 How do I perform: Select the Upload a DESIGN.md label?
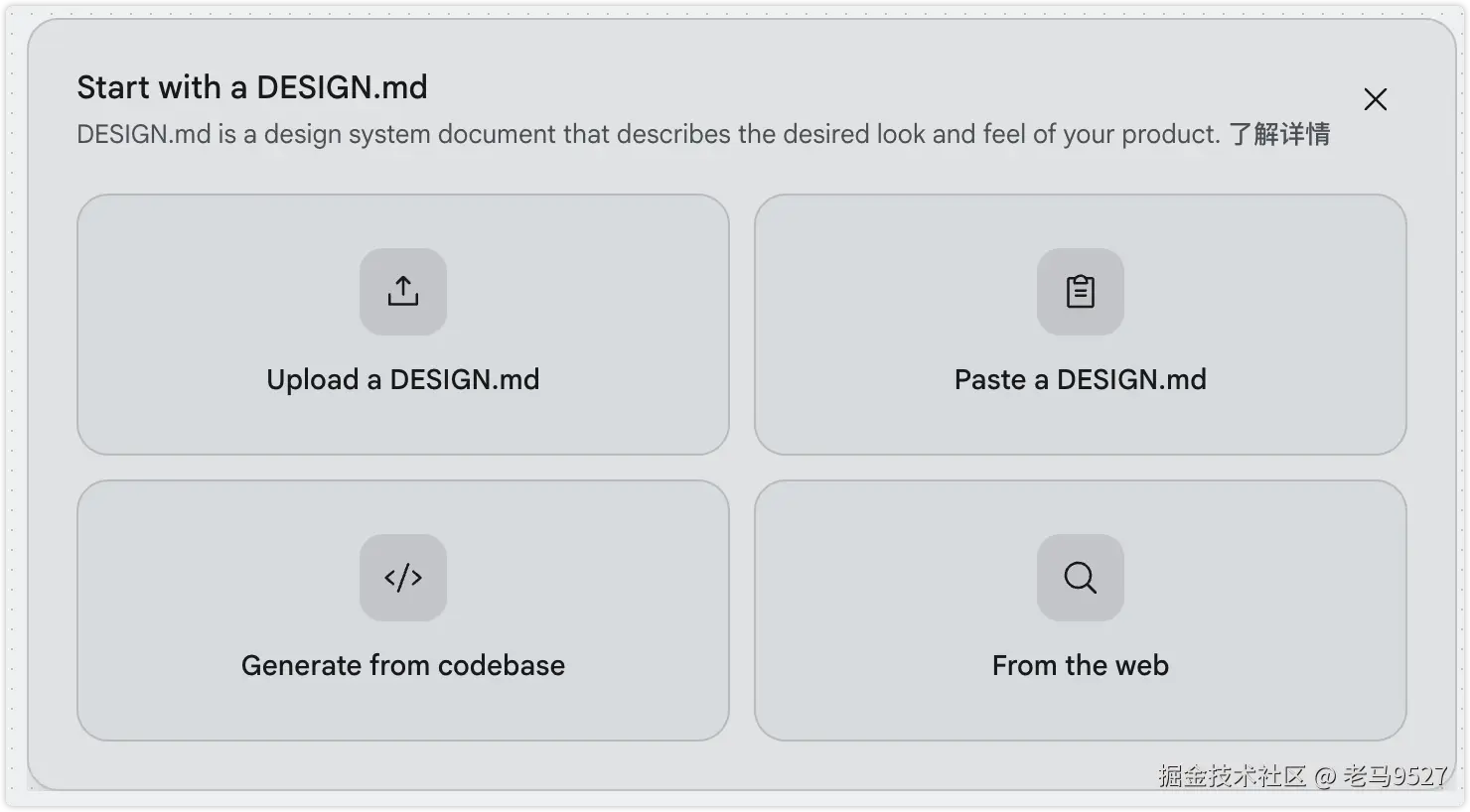coord(403,379)
